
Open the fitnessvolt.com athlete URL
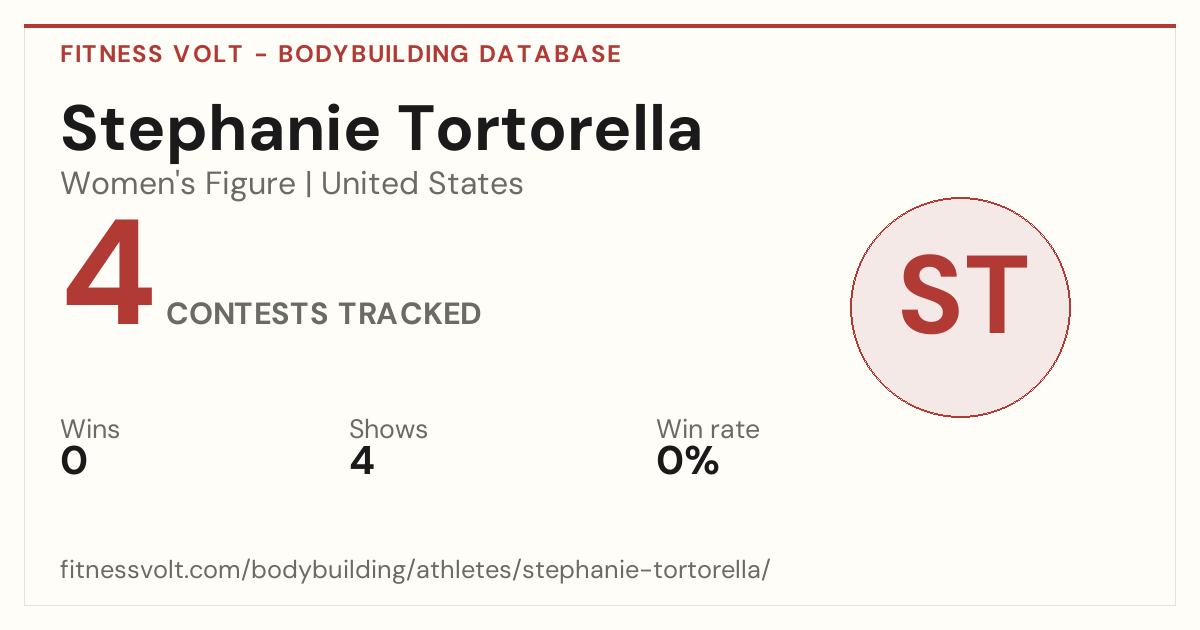tap(415, 570)
